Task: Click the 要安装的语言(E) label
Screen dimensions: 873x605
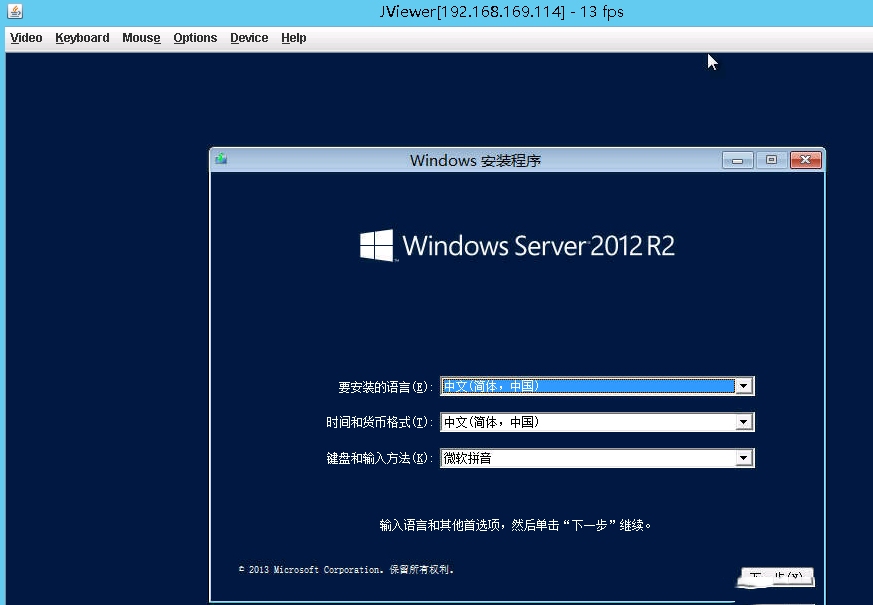Action: [385, 387]
